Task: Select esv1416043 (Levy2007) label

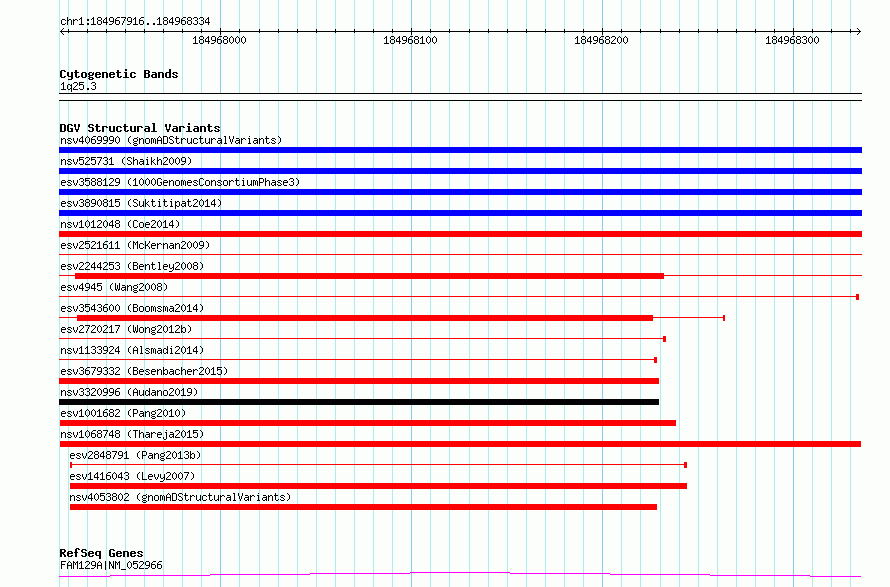Action: [x=132, y=476]
